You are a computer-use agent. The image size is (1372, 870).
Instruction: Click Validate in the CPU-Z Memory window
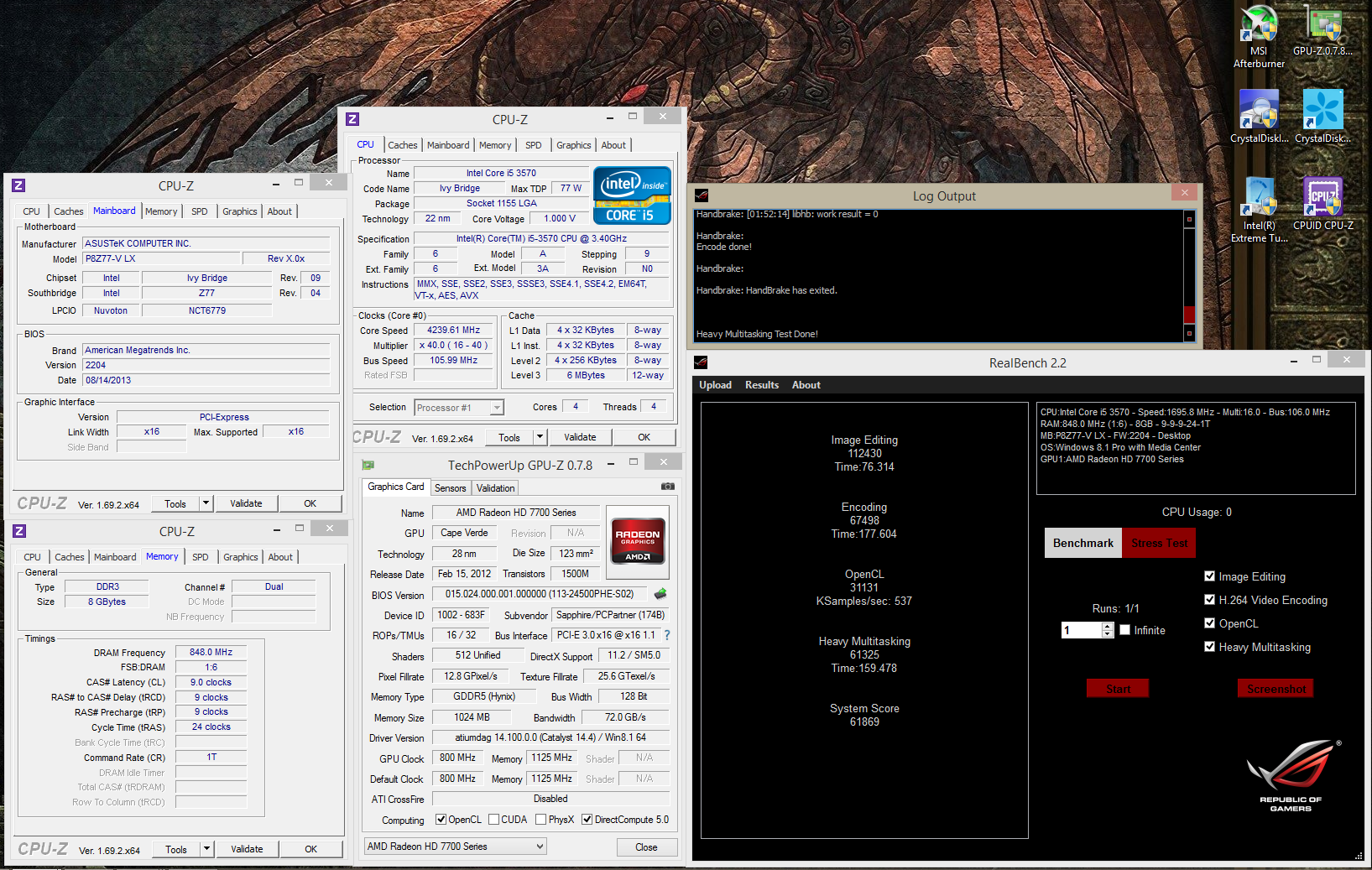pos(247,849)
